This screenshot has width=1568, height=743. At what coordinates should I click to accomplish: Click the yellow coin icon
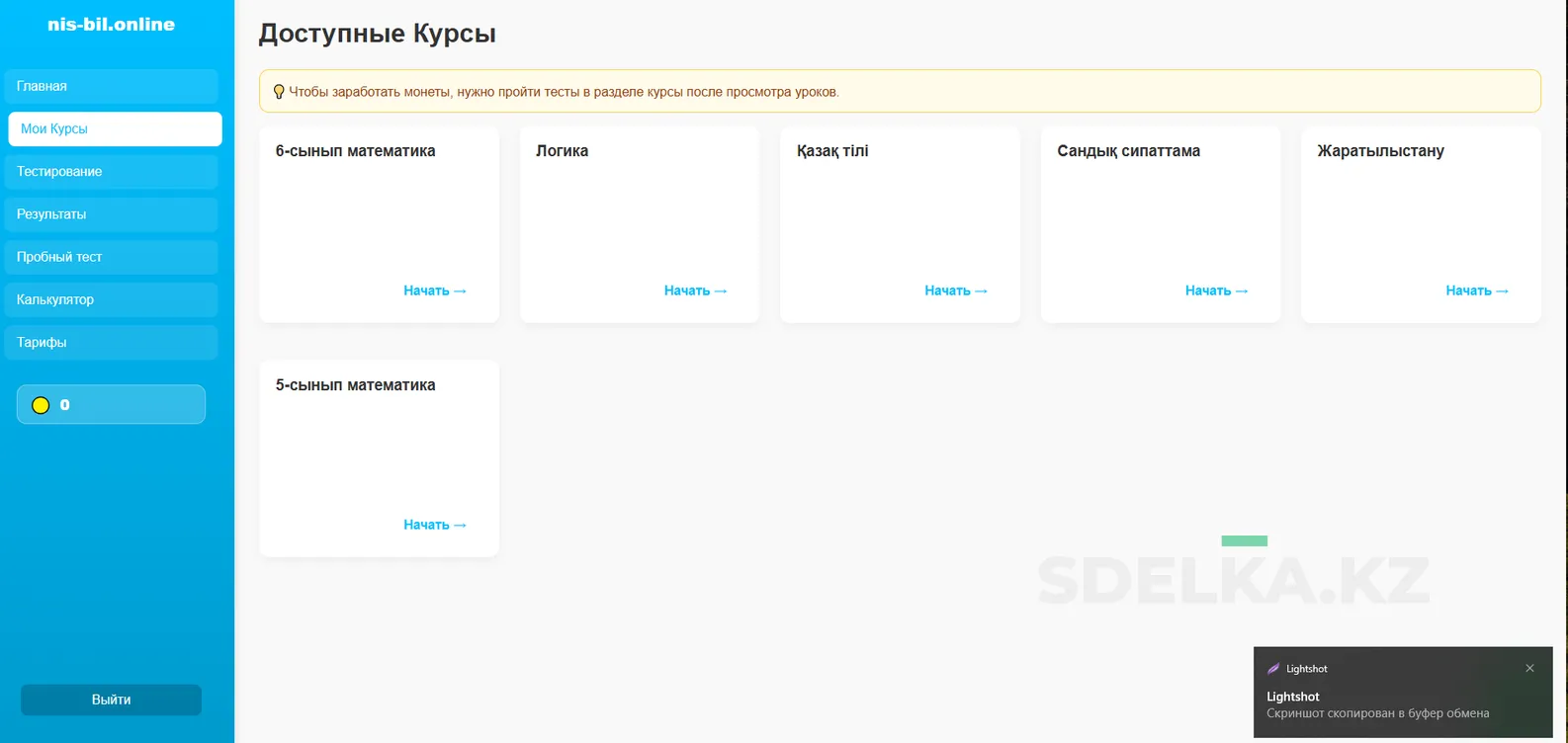pos(41,405)
